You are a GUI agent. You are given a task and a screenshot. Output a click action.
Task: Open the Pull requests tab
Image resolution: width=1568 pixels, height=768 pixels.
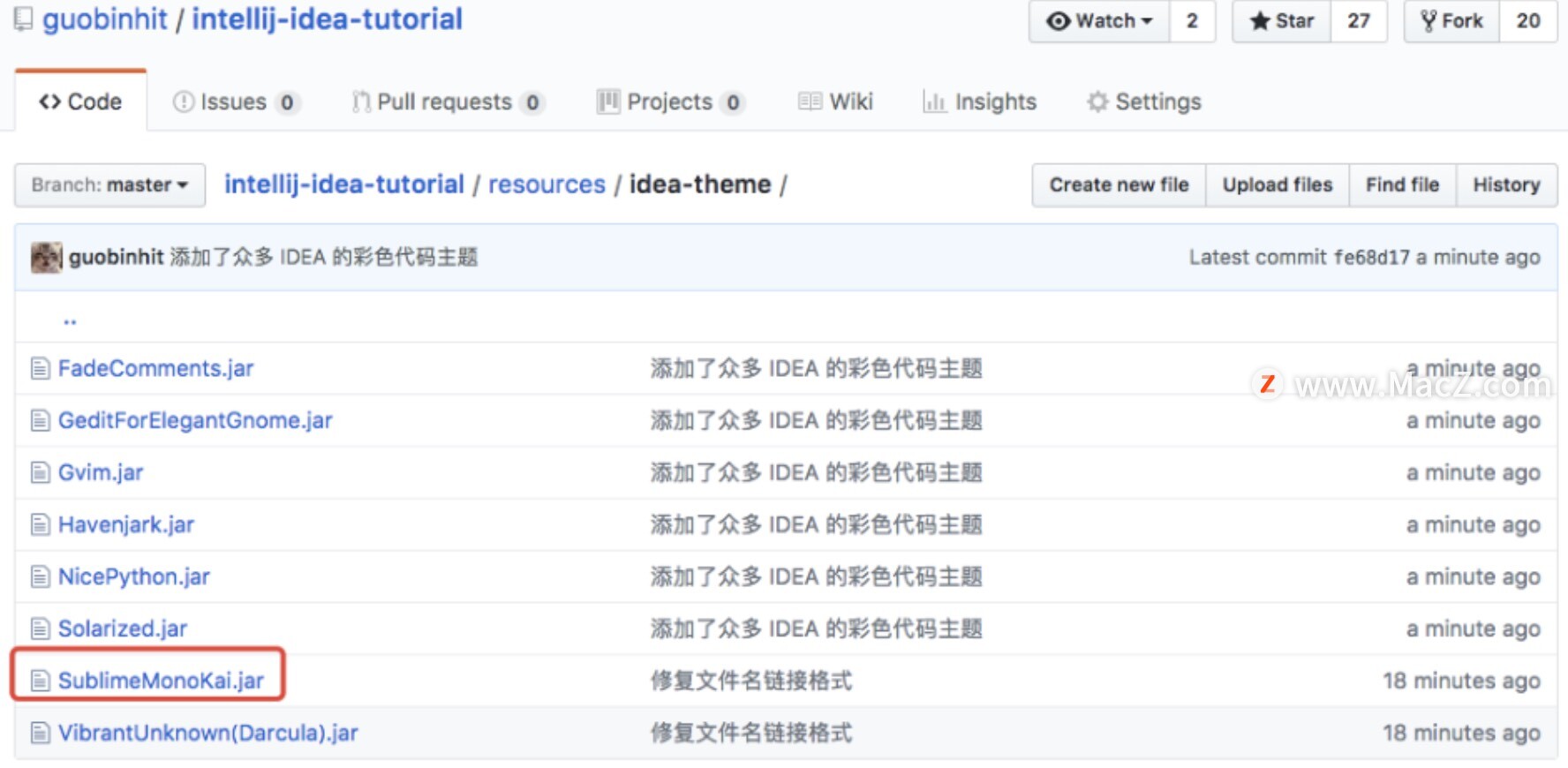448,102
